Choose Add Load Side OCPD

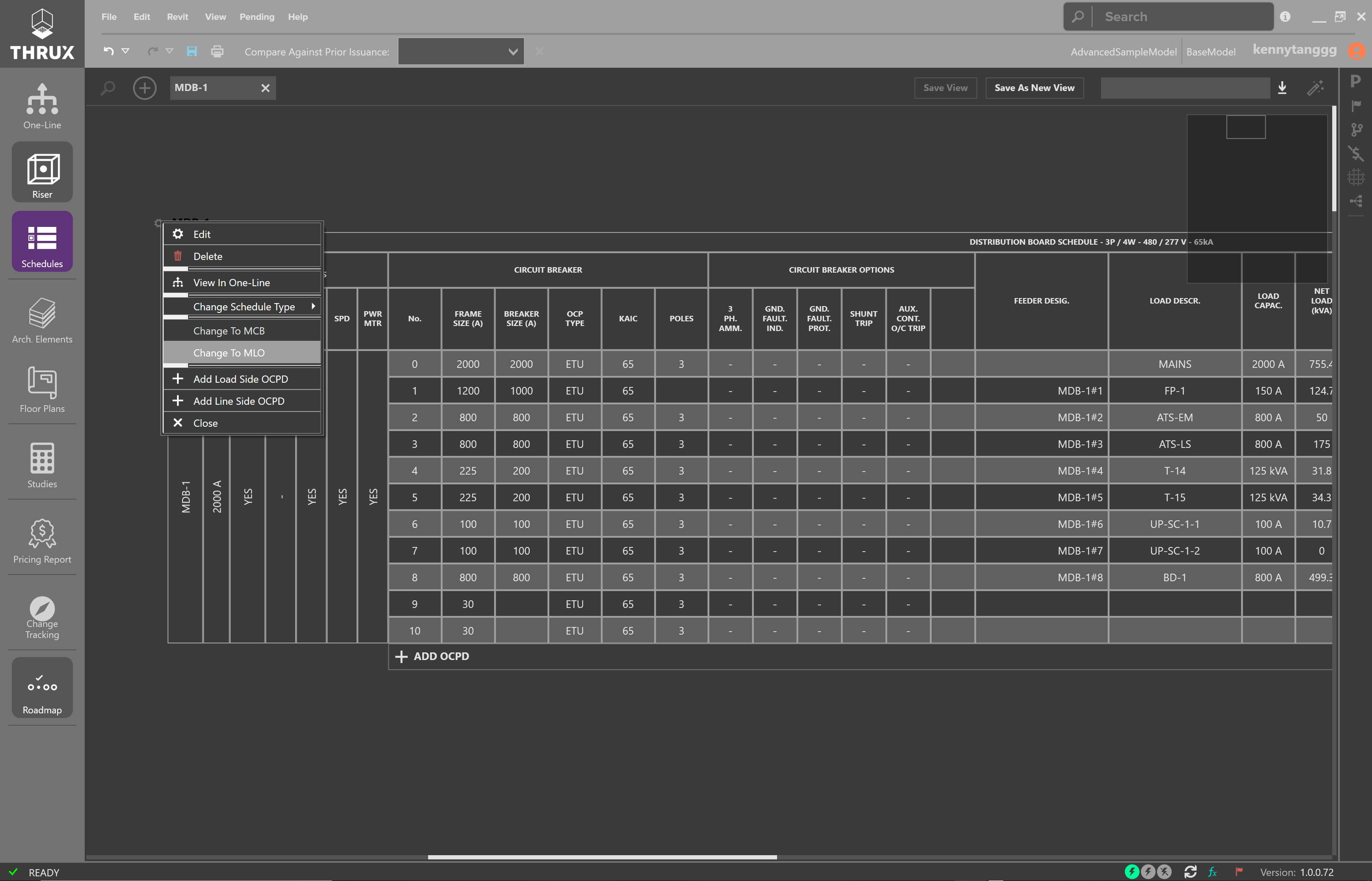[241, 379]
